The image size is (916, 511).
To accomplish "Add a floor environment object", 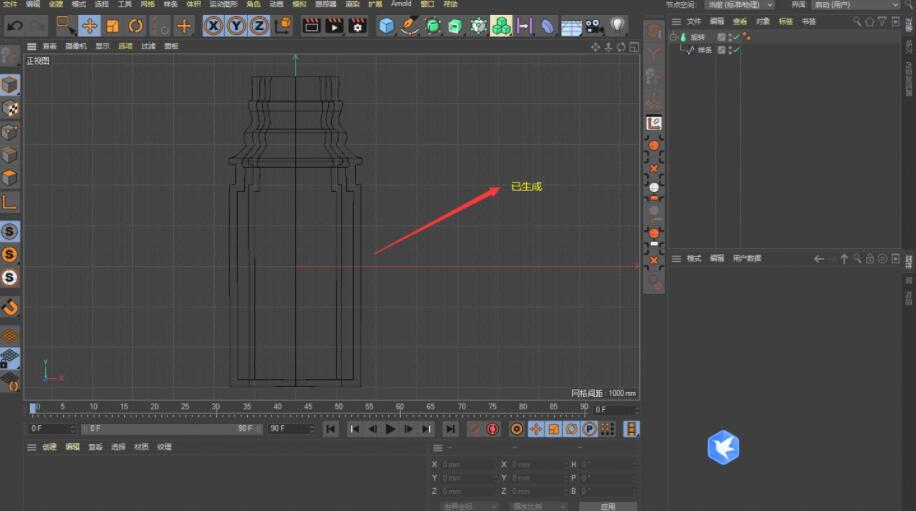I will pos(571,26).
